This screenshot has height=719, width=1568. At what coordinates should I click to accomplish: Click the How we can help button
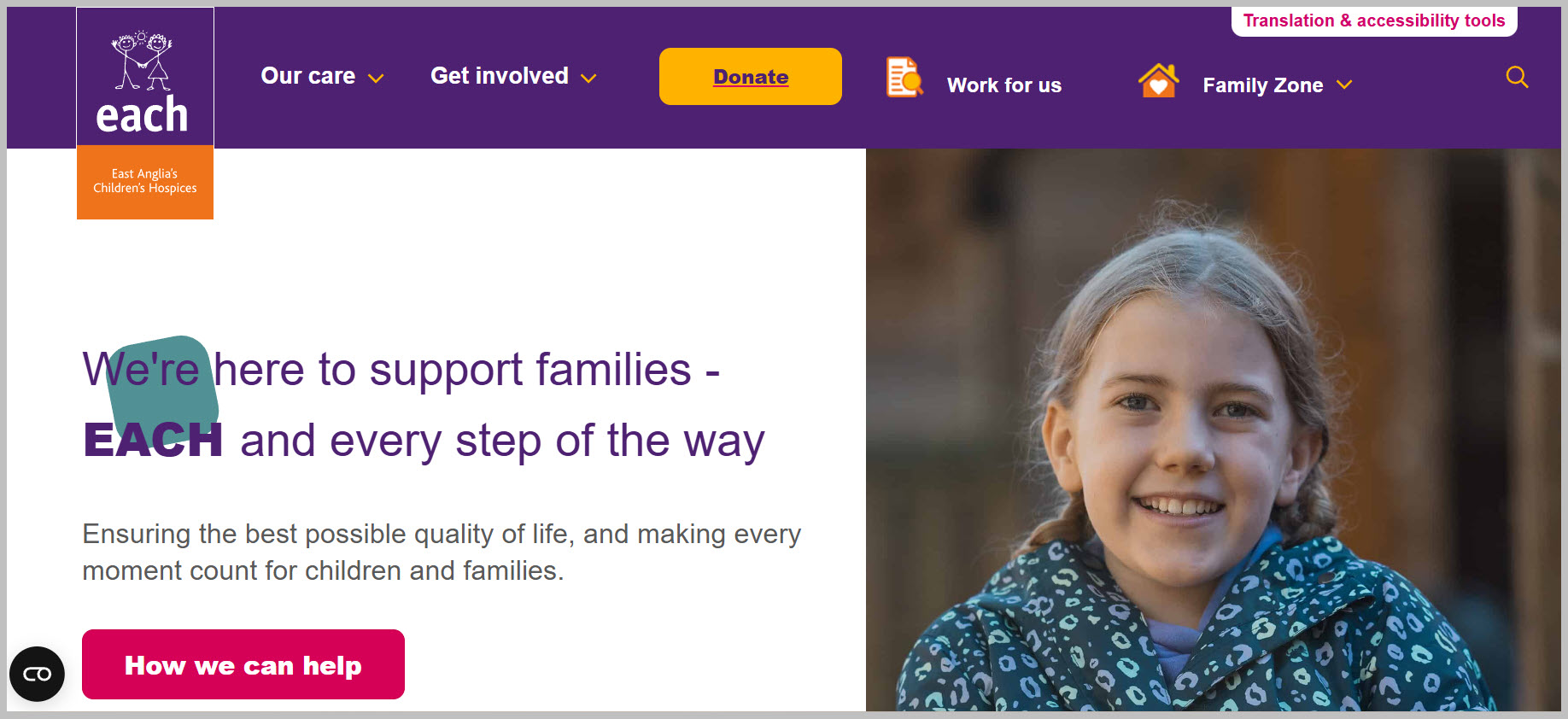click(x=243, y=664)
